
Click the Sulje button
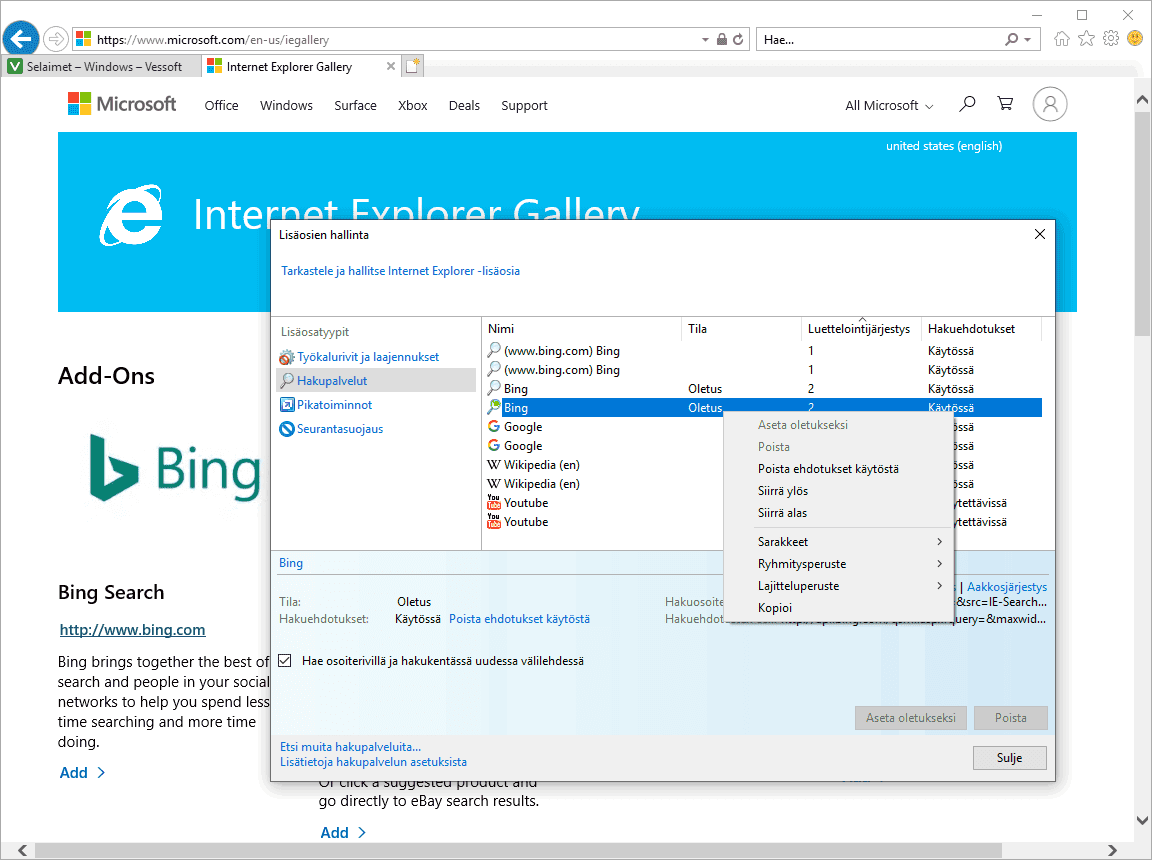pos(1009,758)
